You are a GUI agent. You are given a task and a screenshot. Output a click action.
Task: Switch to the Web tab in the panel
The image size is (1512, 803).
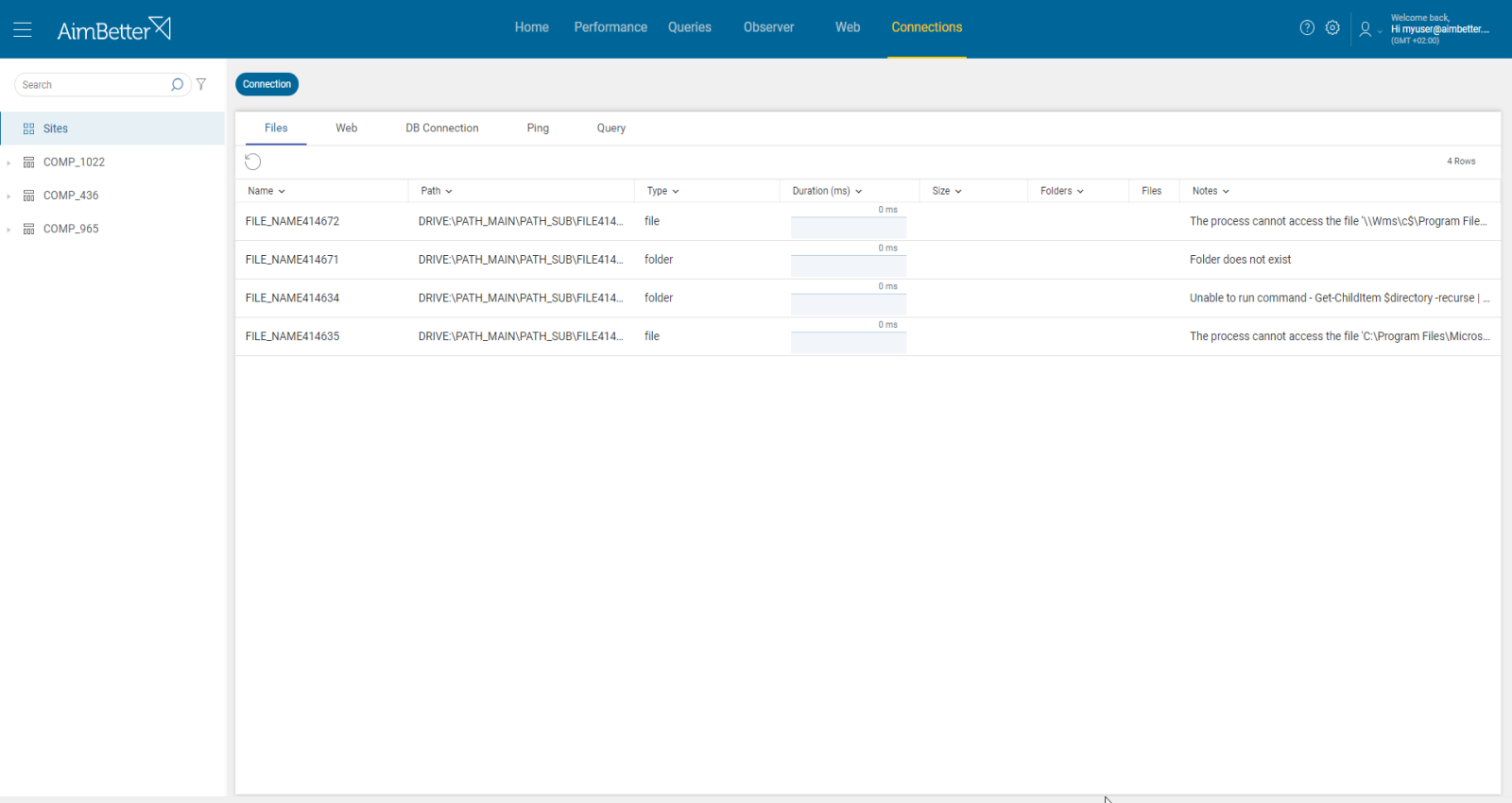click(x=347, y=128)
